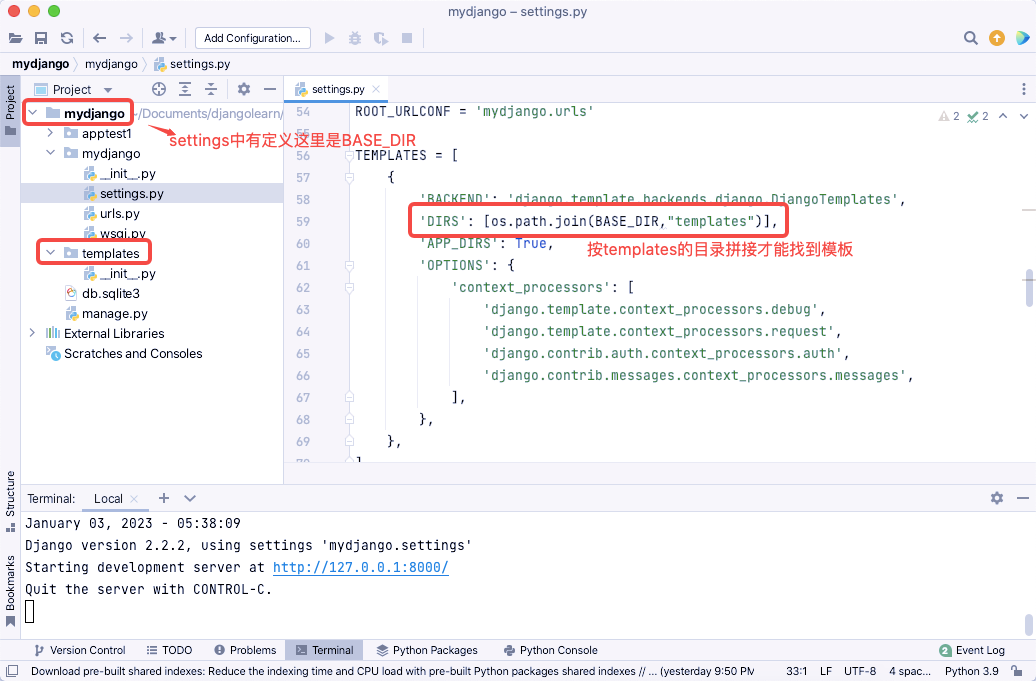Toggle the Project tool window sidebar button
This screenshot has height=681, width=1036.
[x=10, y=110]
